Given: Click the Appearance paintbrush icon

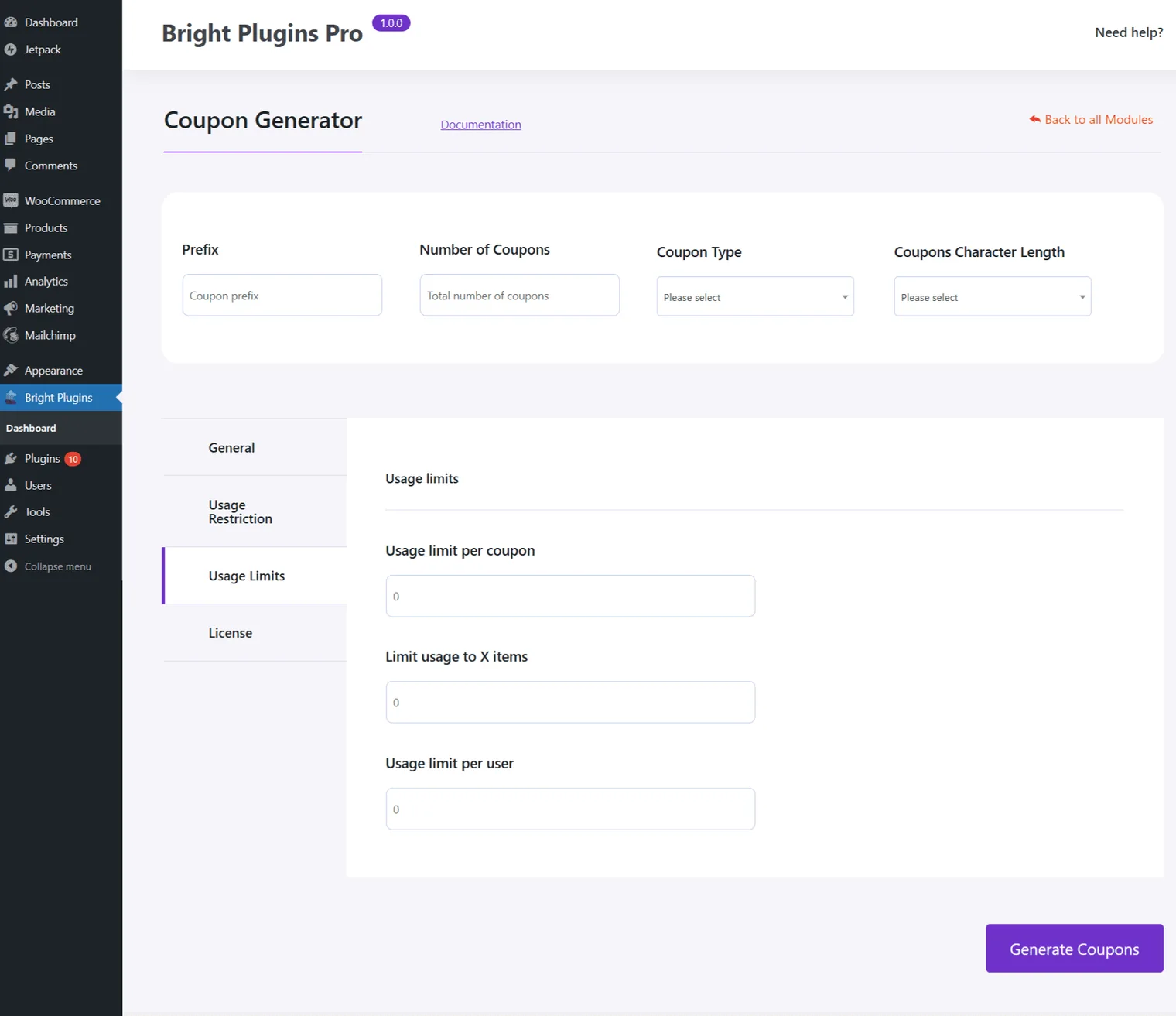Looking at the screenshot, I should coord(11,371).
